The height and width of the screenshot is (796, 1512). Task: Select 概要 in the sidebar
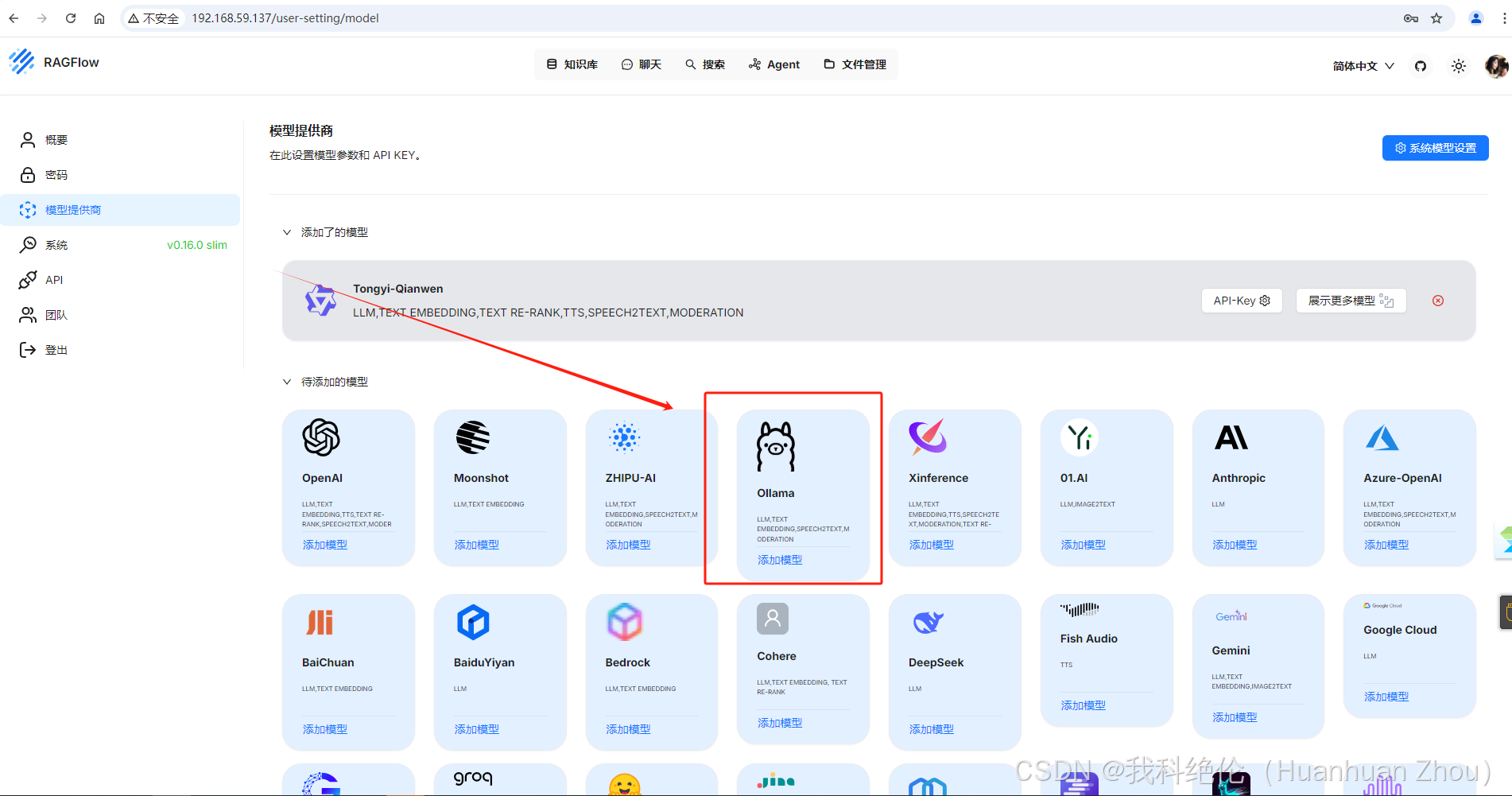121,140
